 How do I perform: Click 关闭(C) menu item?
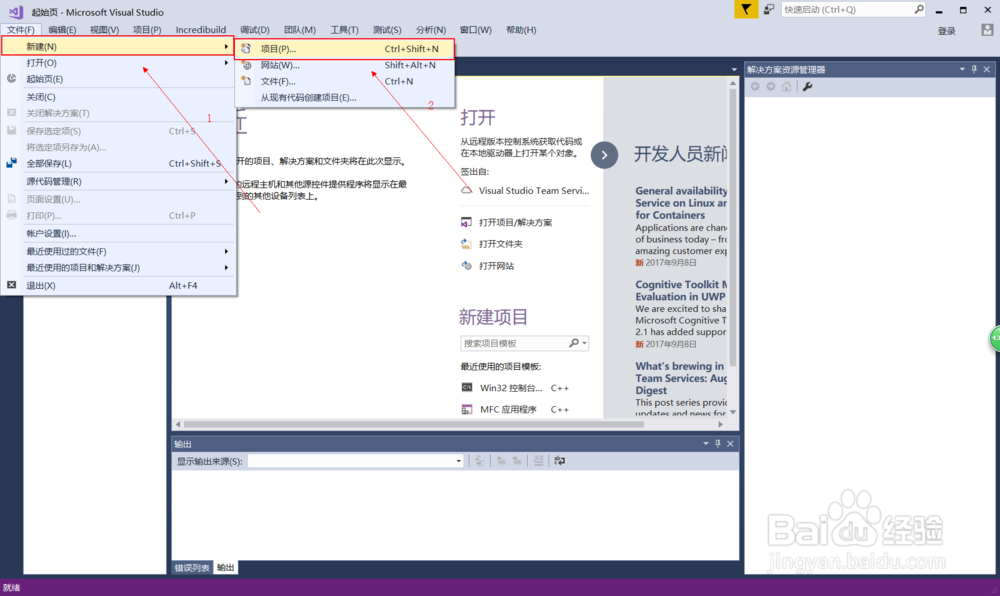point(119,97)
